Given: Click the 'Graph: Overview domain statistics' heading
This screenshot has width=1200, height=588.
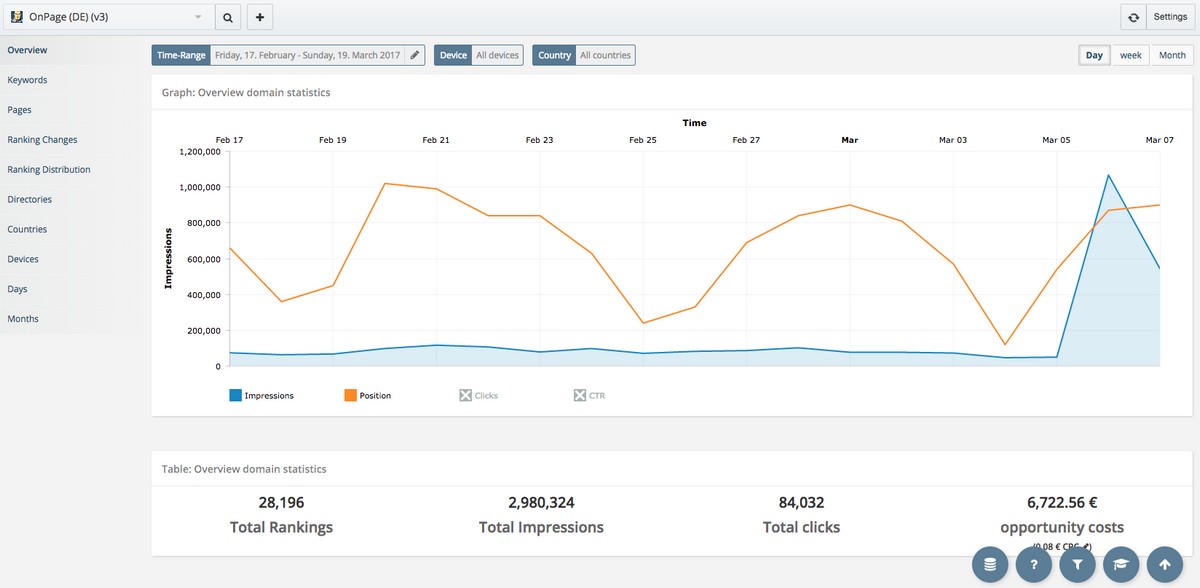Looking at the screenshot, I should pos(246,93).
